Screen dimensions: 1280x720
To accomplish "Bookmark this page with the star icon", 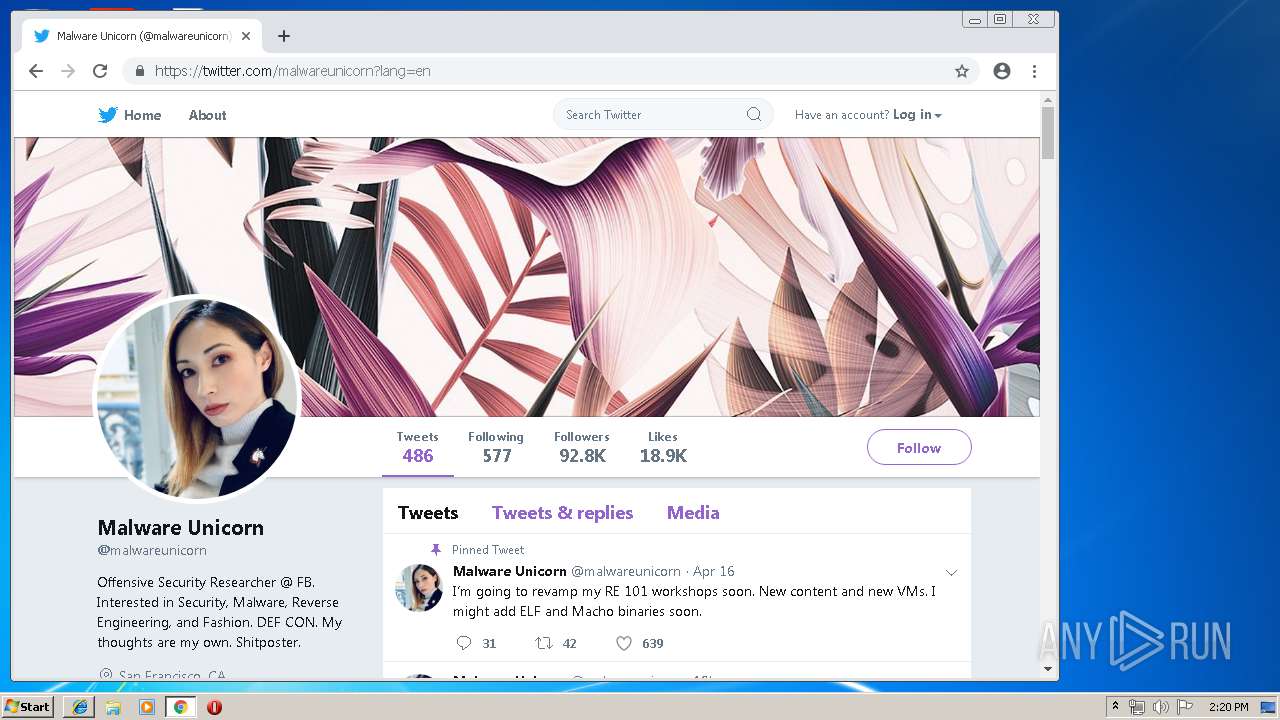I will point(962,71).
